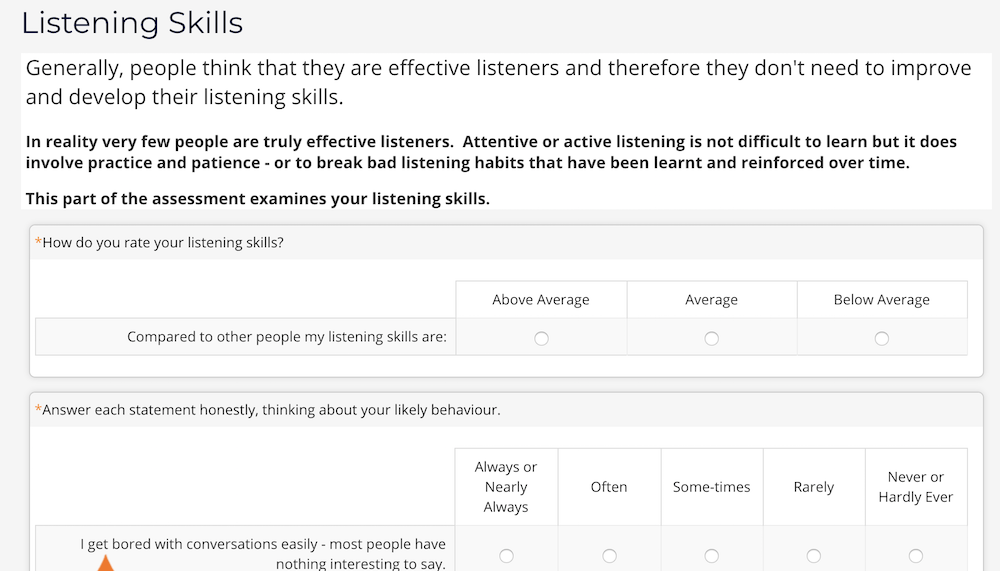Click the orange triangle icon at bottom left
This screenshot has height=571, width=1000.
104,565
